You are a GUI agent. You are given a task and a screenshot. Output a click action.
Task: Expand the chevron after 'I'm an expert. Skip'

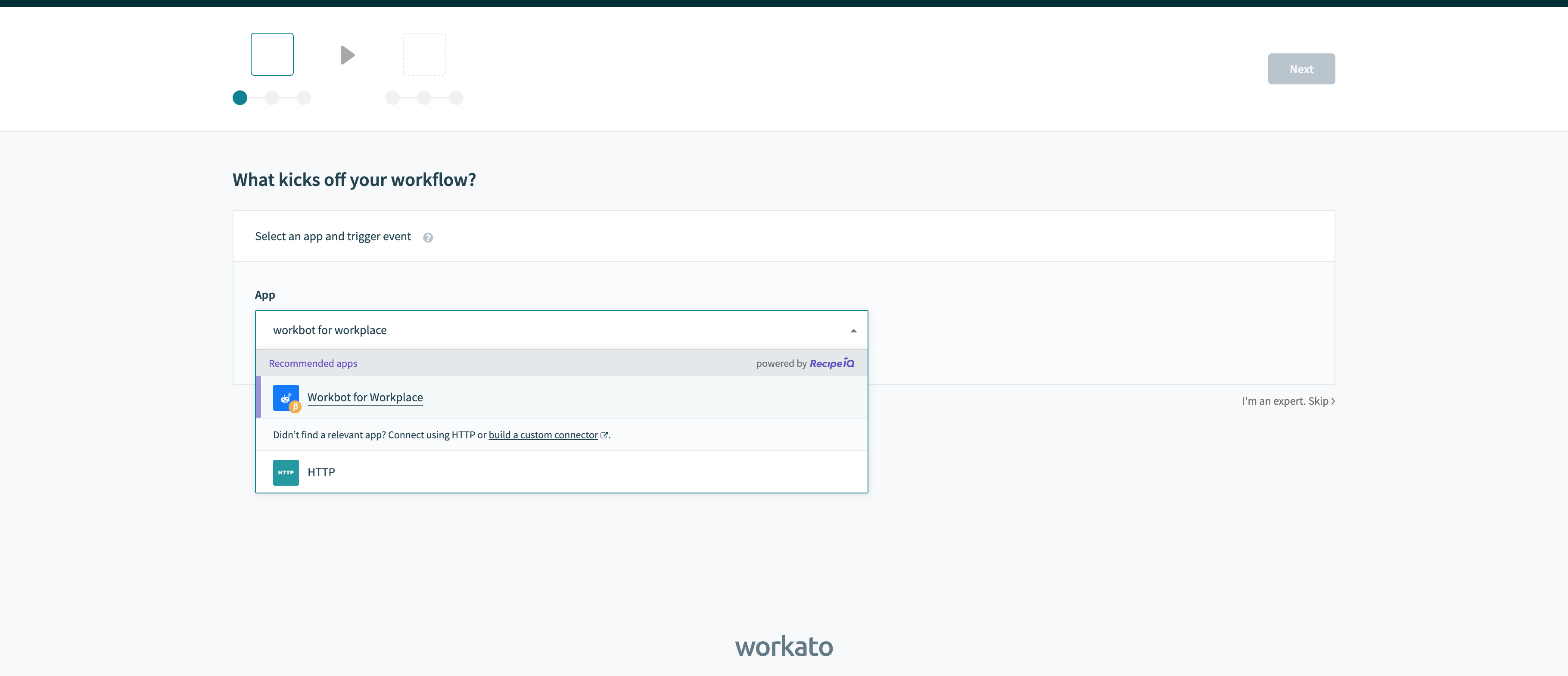pyautogui.click(x=1333, y=401)
